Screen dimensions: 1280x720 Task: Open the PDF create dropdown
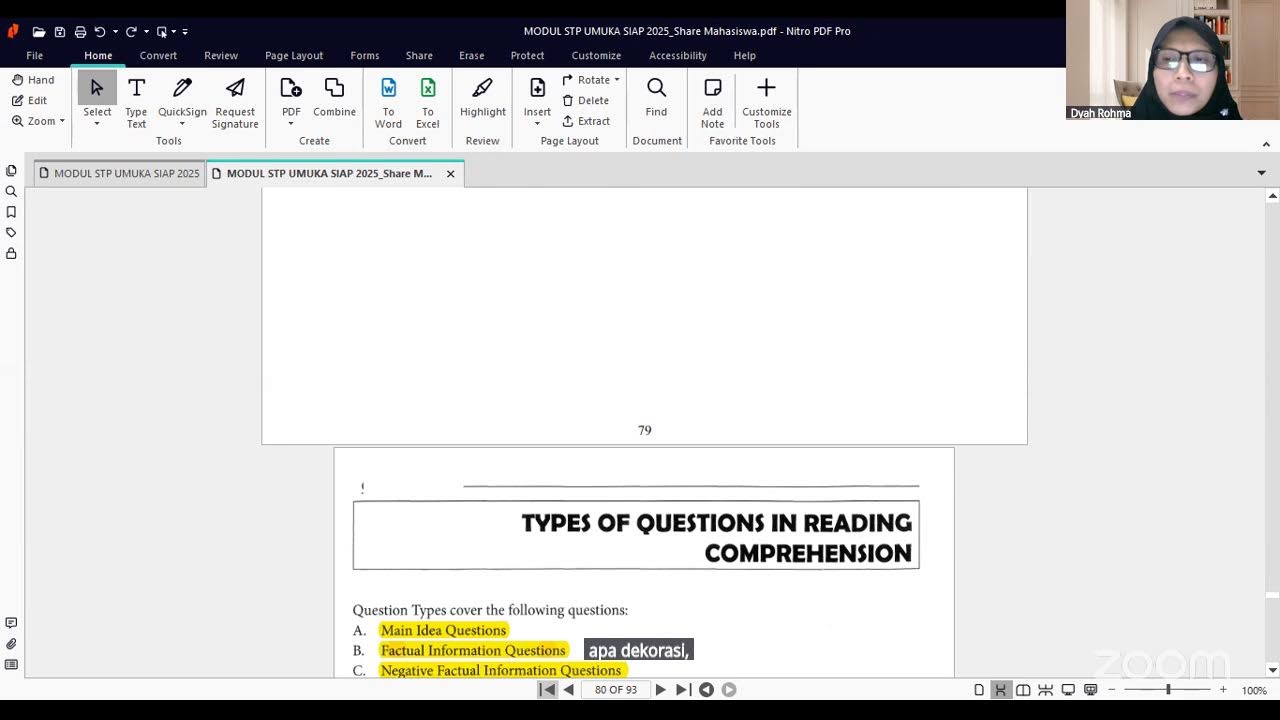click(x=291, y=124)
